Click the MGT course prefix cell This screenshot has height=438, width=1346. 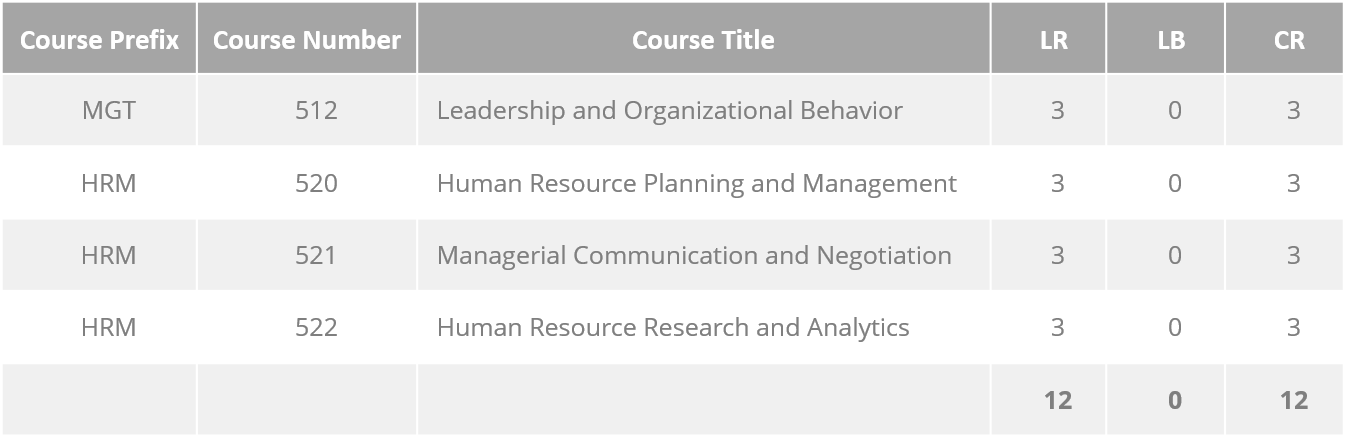point(108,110)
